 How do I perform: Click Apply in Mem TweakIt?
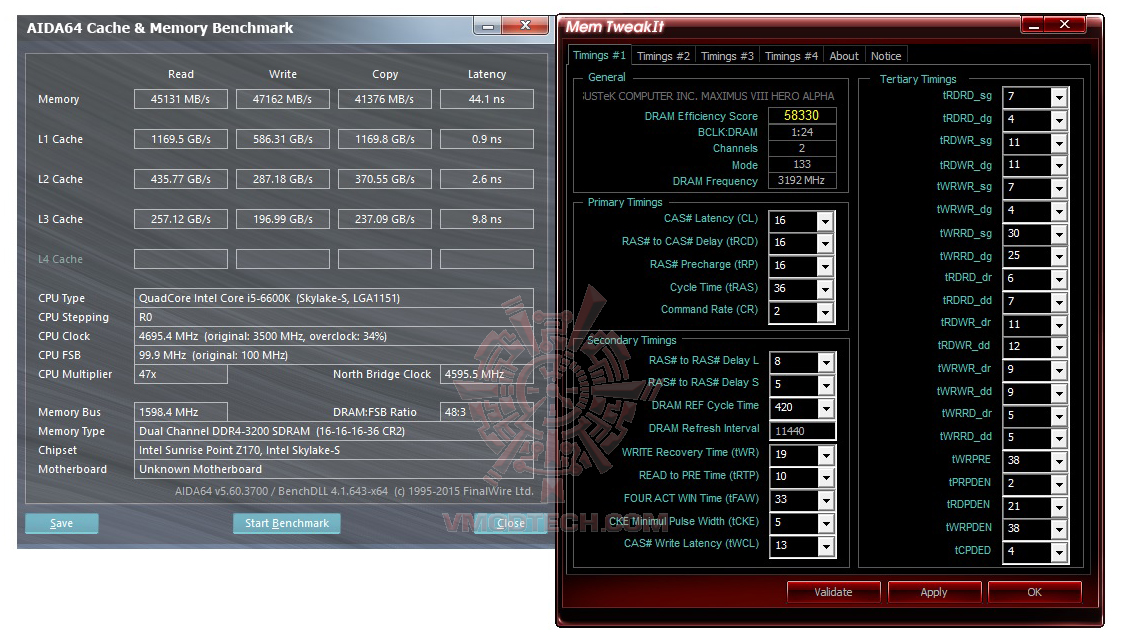point(934,592)
